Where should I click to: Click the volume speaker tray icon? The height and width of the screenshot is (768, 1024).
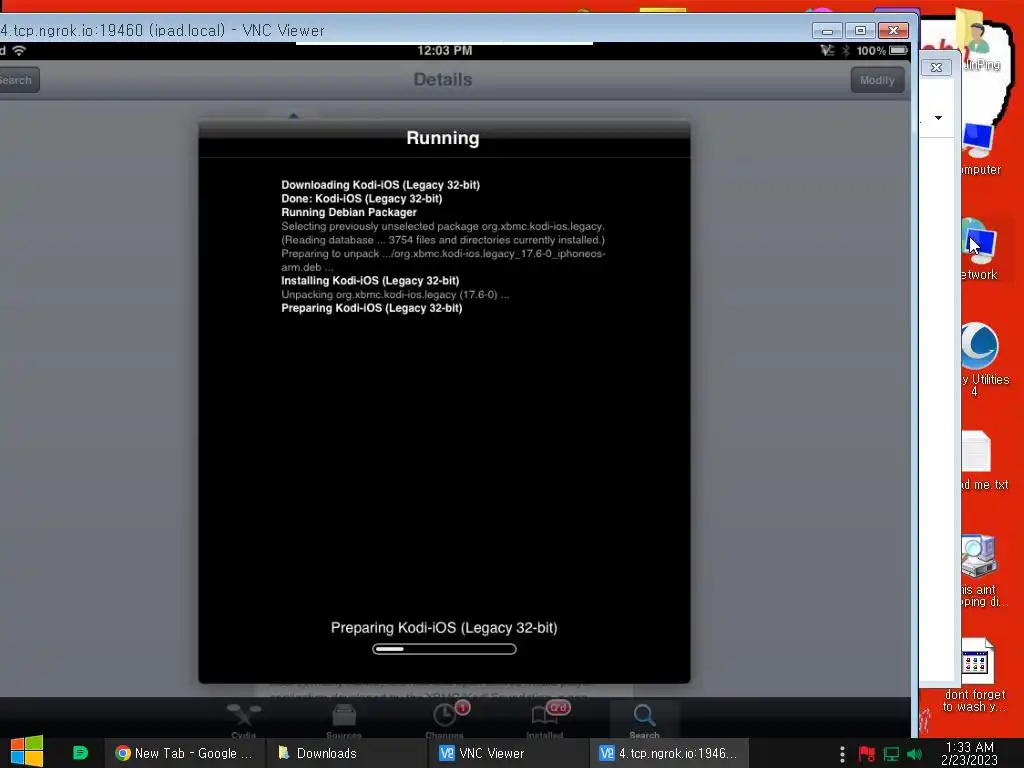pos(914,754)
